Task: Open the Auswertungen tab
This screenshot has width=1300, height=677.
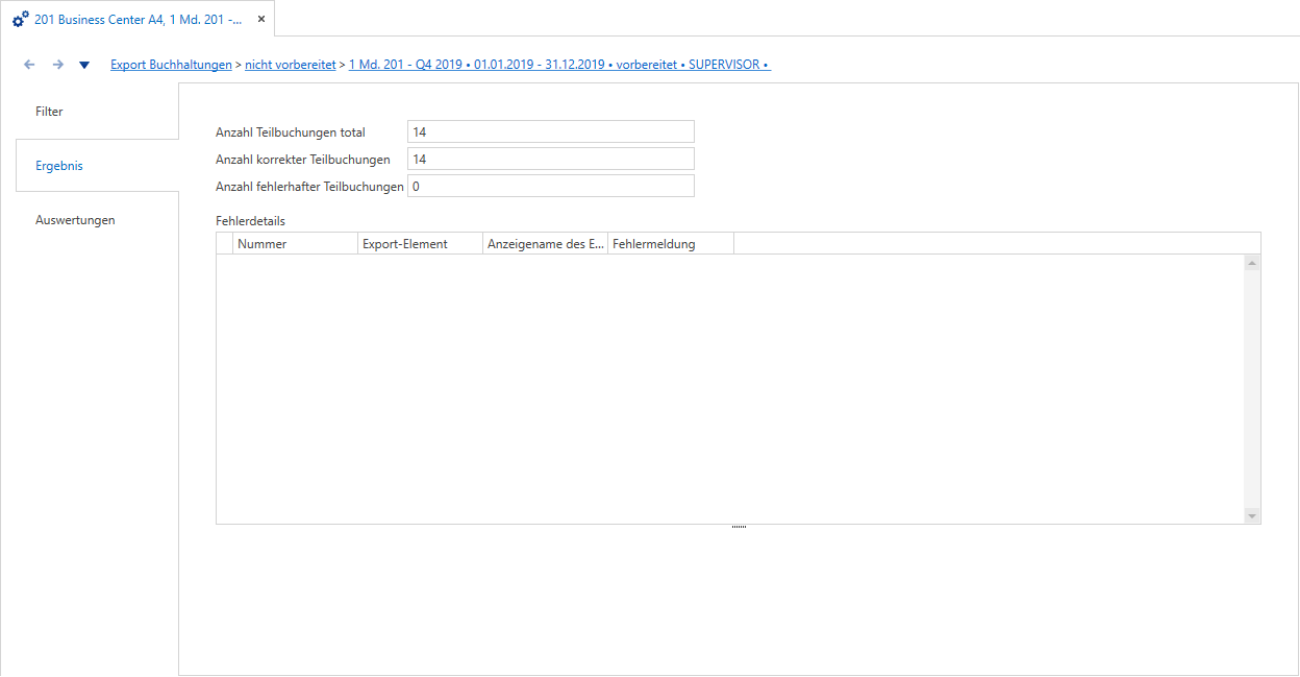Action: click(x=97, y=220)
